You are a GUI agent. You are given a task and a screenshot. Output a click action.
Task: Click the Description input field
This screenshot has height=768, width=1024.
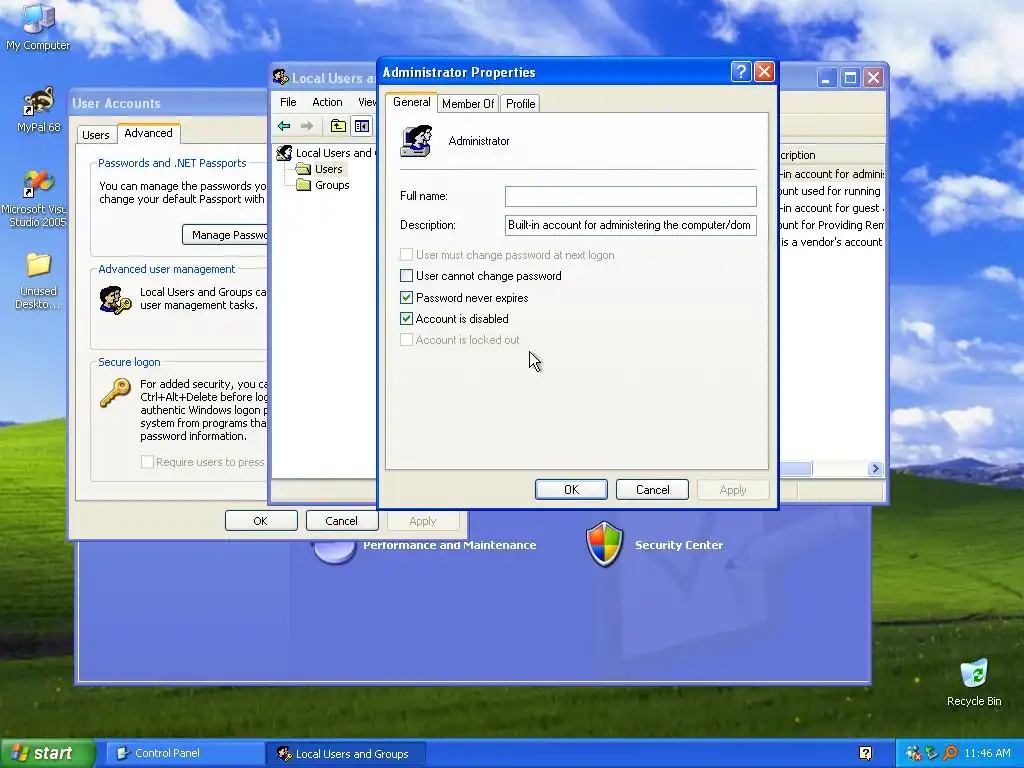(631, 225)
